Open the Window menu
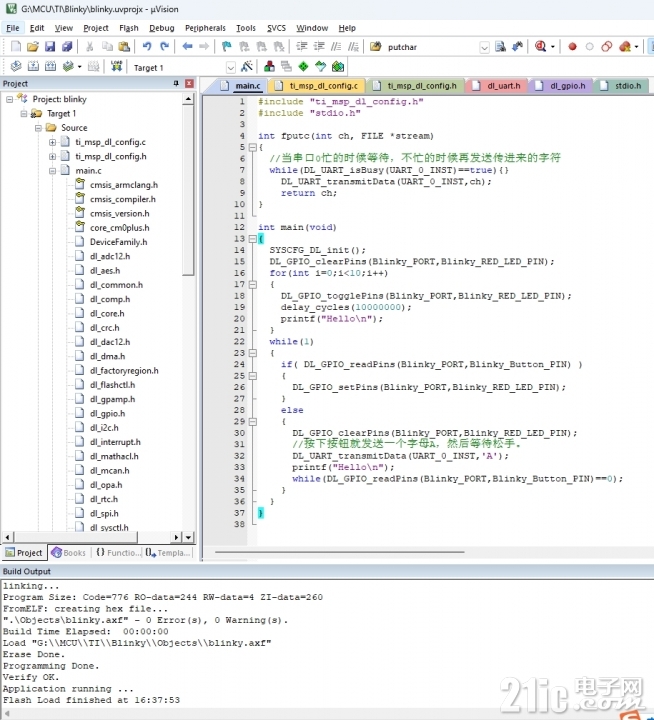Image resolution: width=654 pixels, height=720 pixels. point(312,28)
